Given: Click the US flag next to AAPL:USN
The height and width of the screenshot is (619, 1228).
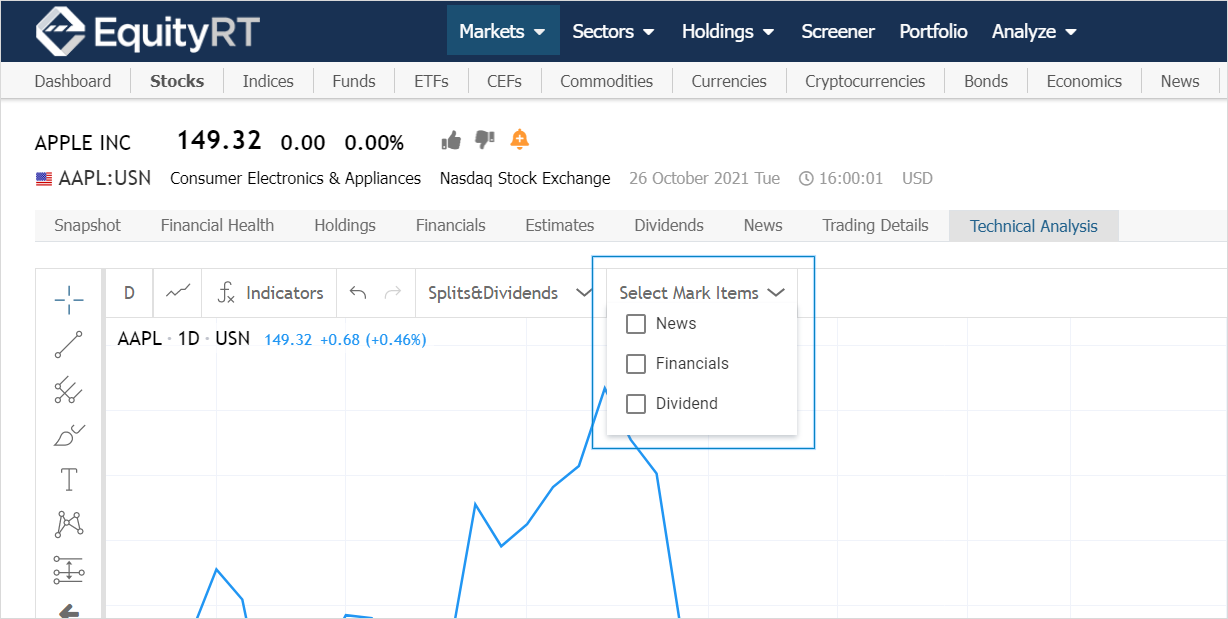Looking at the screenshot, I should [x=44, y=179].
